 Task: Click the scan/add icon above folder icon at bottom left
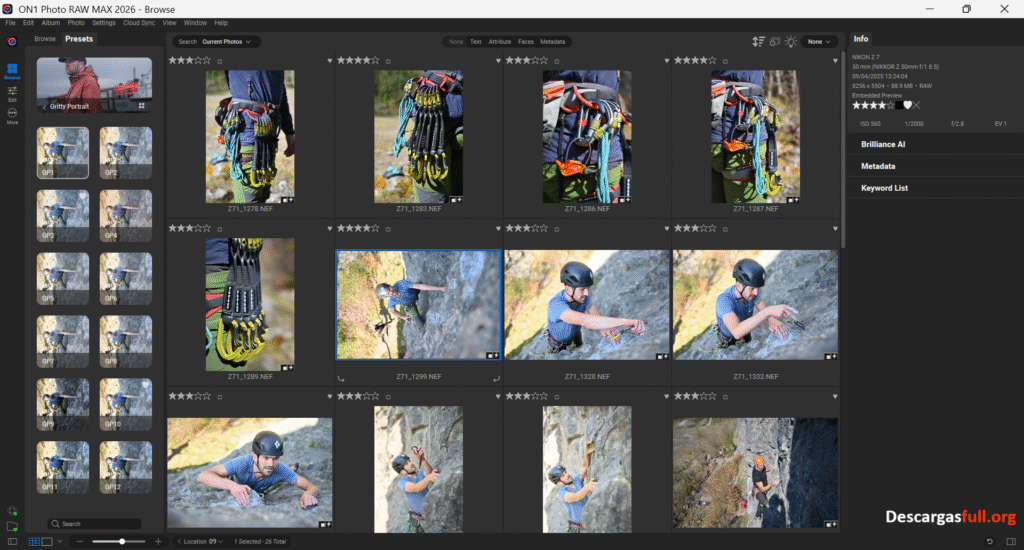12,511
